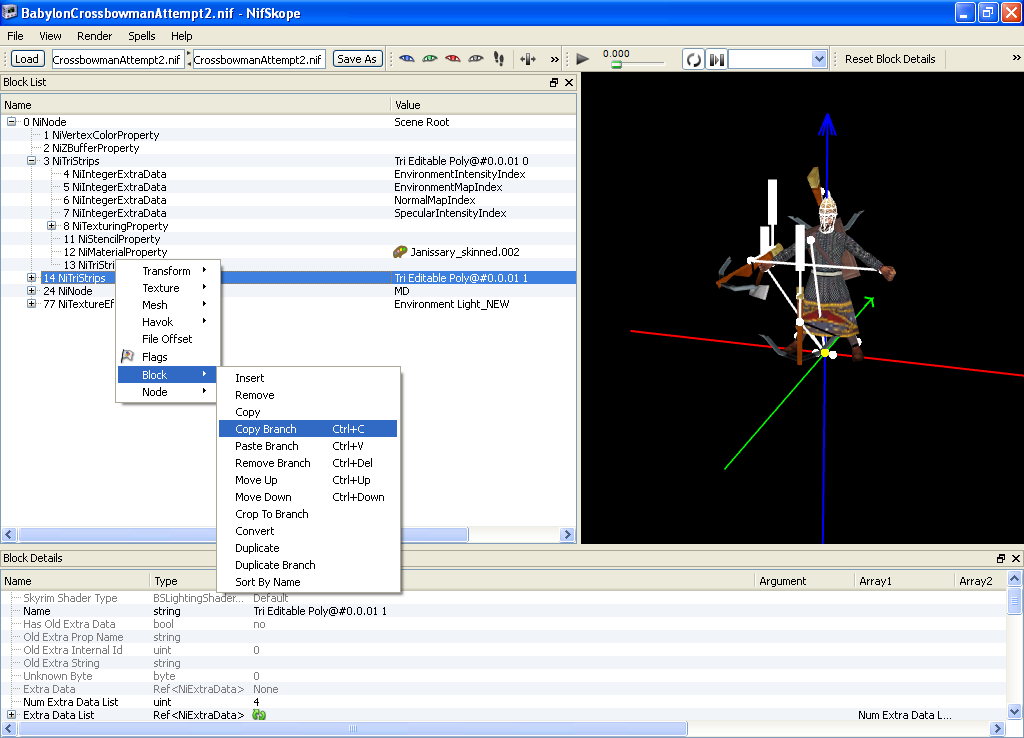Choose Crop To Branch
This screenshot has height=738, width=1024.
click(x=308, y=514)
